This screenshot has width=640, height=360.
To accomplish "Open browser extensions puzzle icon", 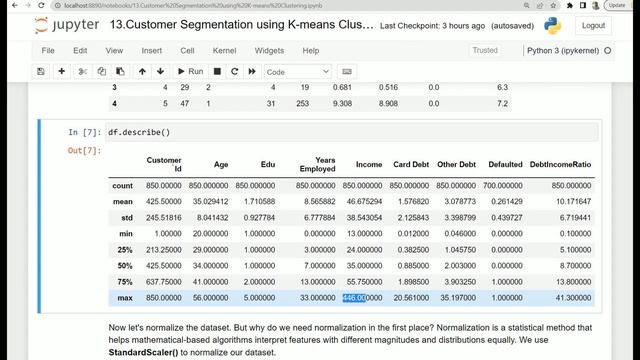I will point(570,5).
